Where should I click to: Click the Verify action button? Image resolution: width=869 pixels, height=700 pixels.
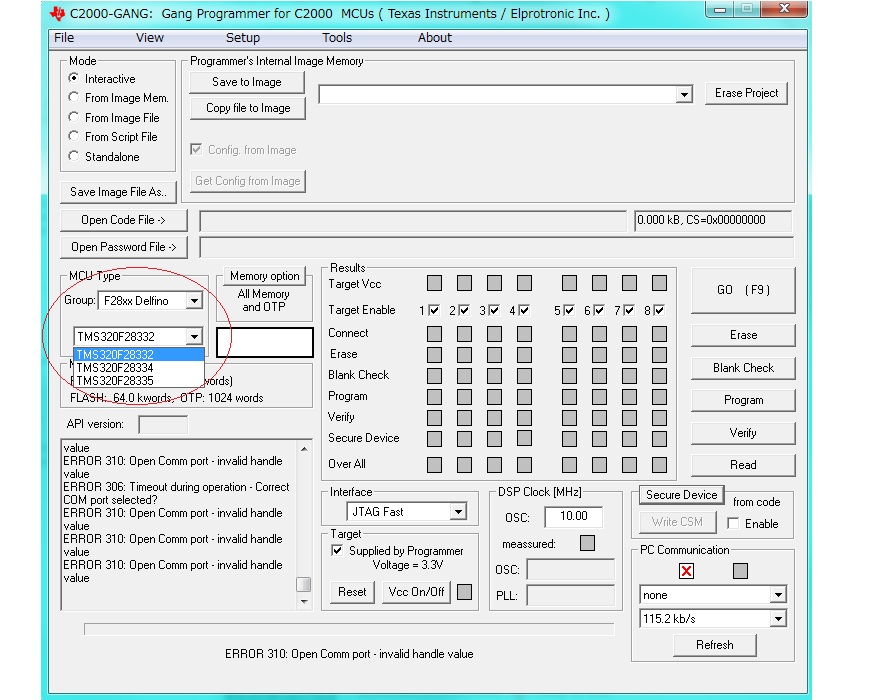(x=743, y=433)
